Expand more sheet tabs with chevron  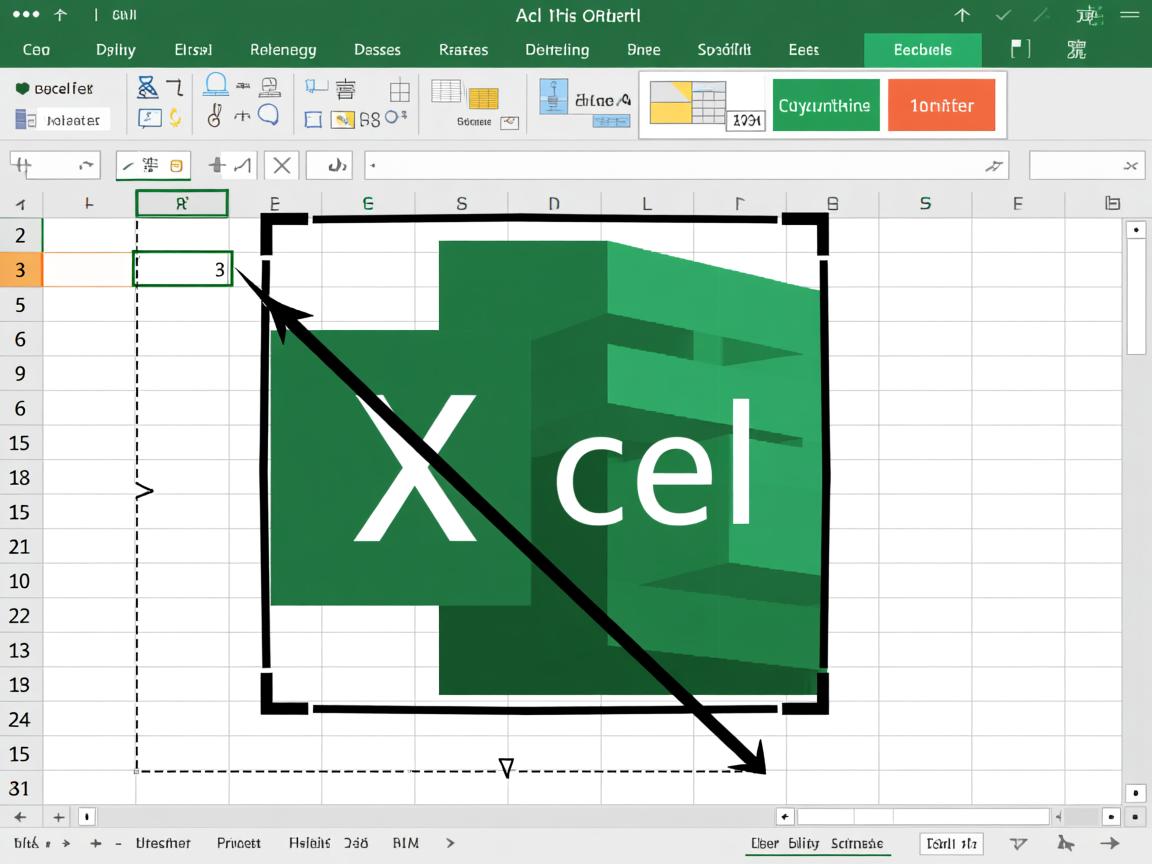(x=450, y=843)
